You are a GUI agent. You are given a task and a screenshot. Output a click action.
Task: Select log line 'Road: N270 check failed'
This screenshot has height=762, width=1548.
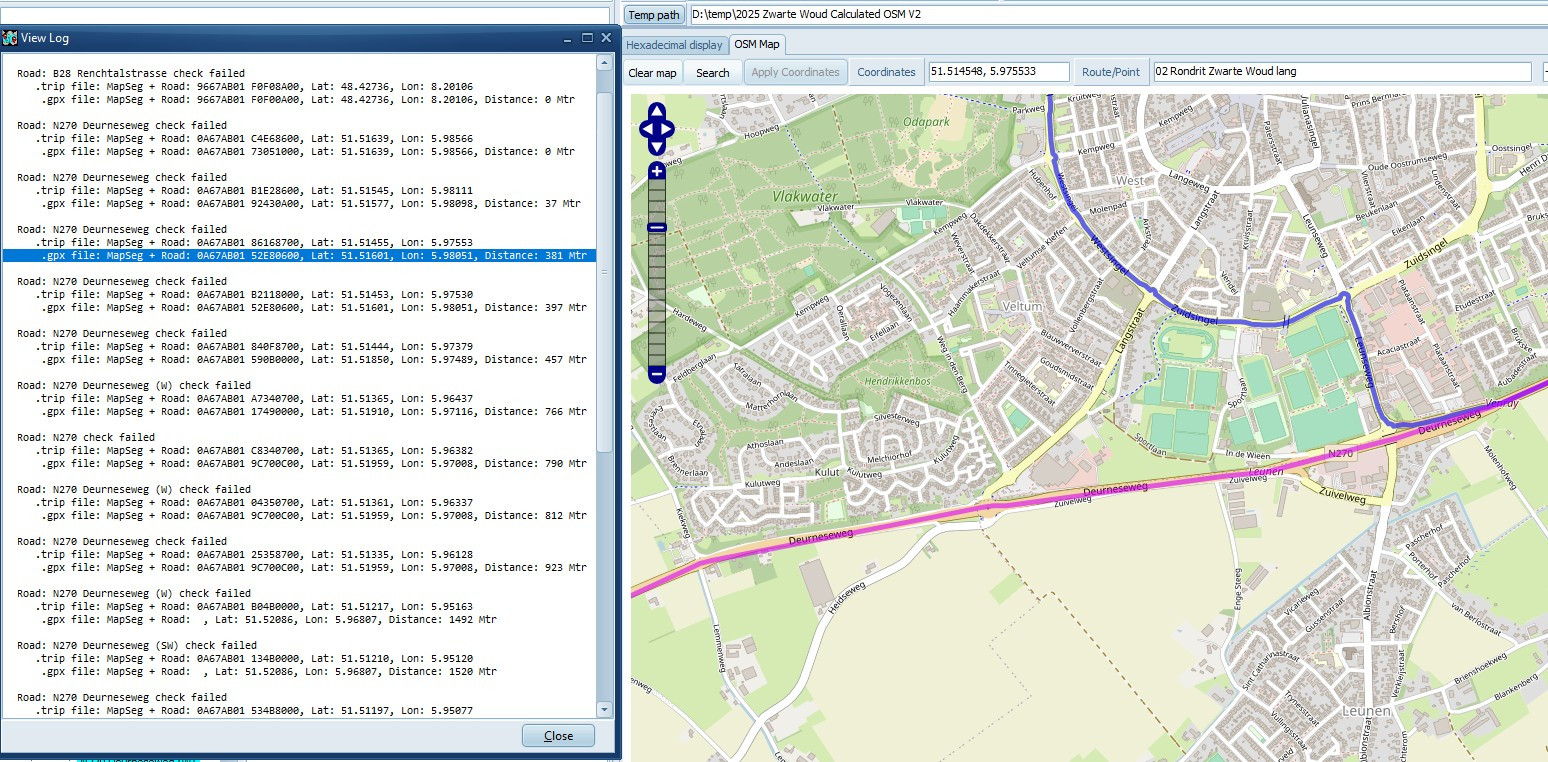[x=86, y=438]
